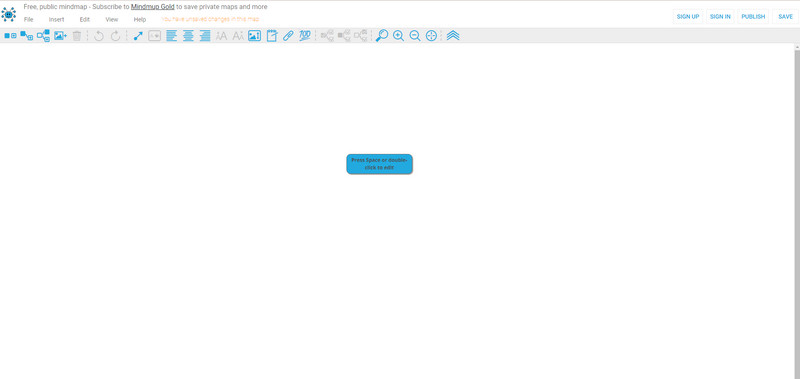
Task: Zoom out of the mind map
Action: [x=415, y=36]
